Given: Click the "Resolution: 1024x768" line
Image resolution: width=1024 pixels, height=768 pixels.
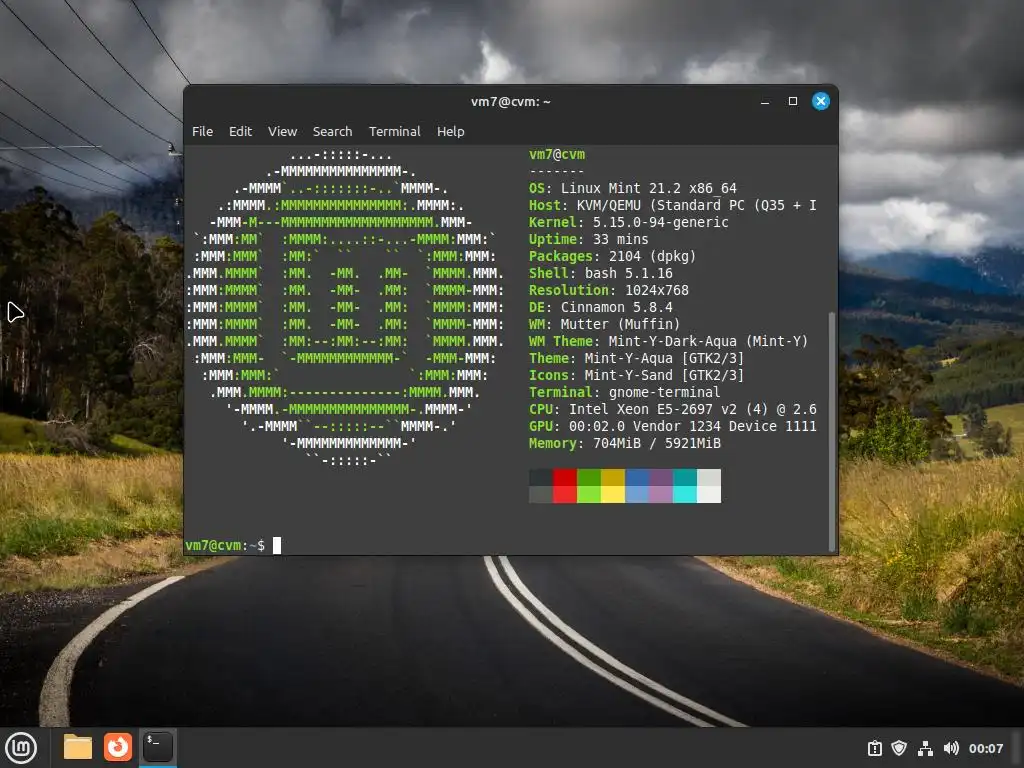Looking at the screenshot, I should coord(609,290).
